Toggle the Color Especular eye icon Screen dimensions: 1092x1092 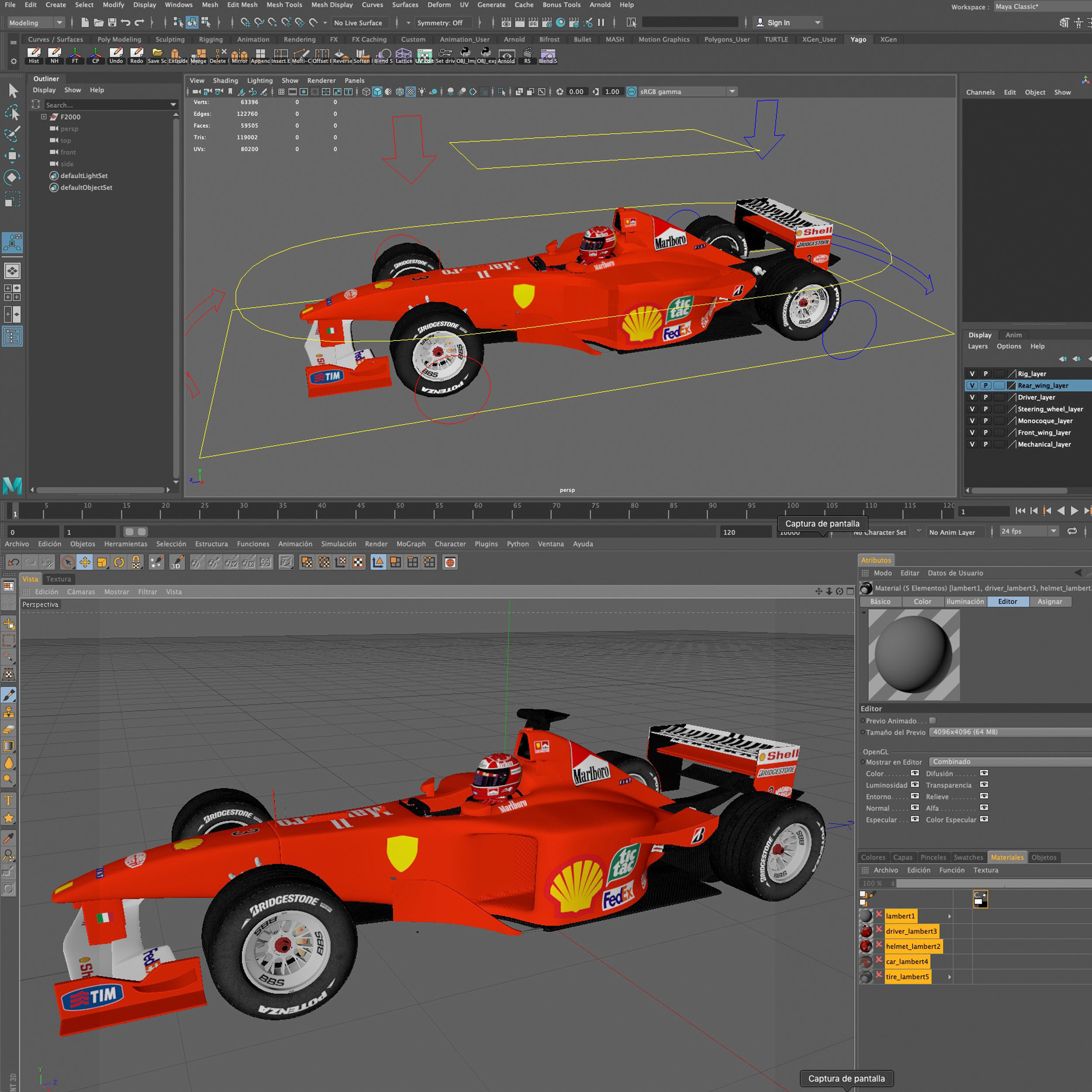(x=984, y=819)
